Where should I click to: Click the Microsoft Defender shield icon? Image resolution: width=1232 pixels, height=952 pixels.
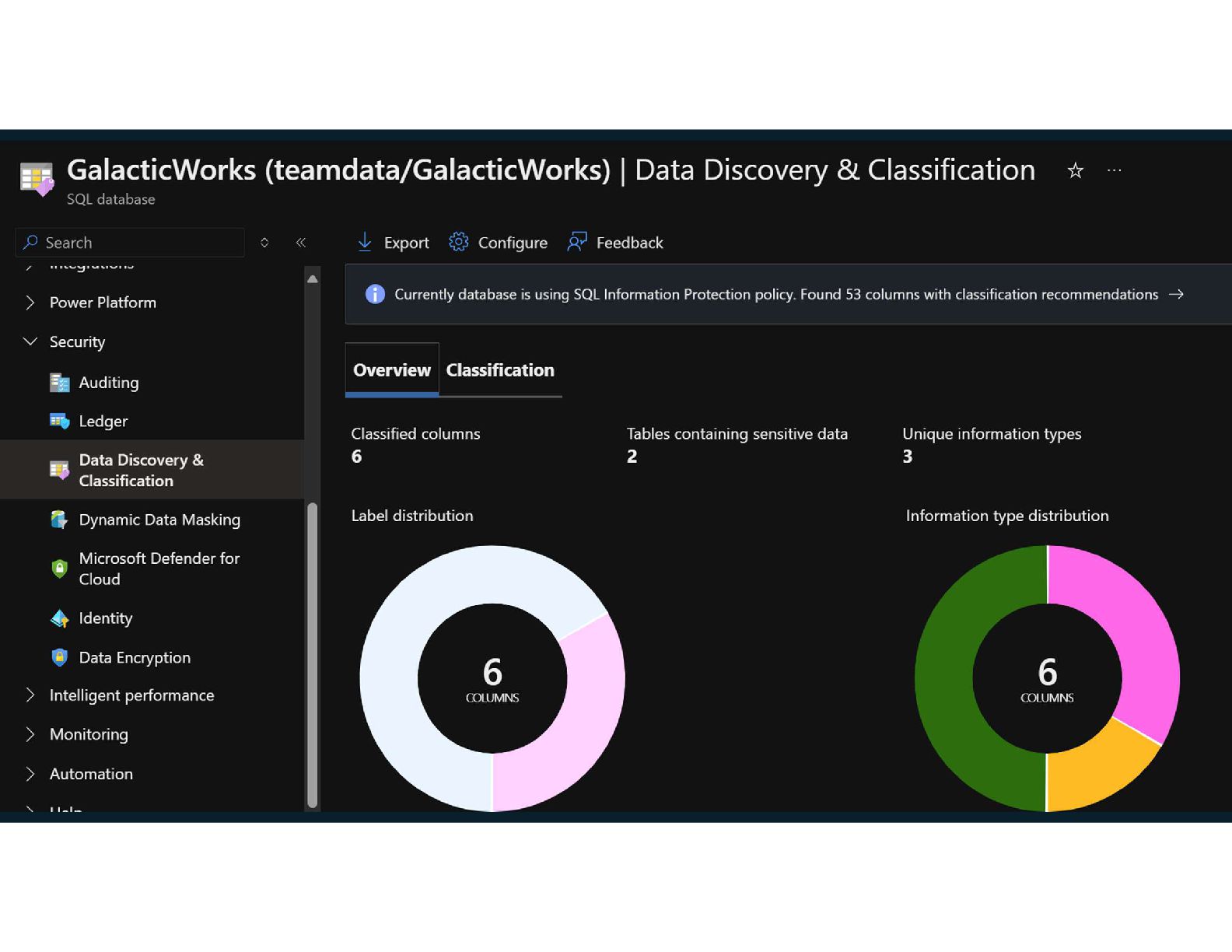pyautogui.click(x=60, y=569)
